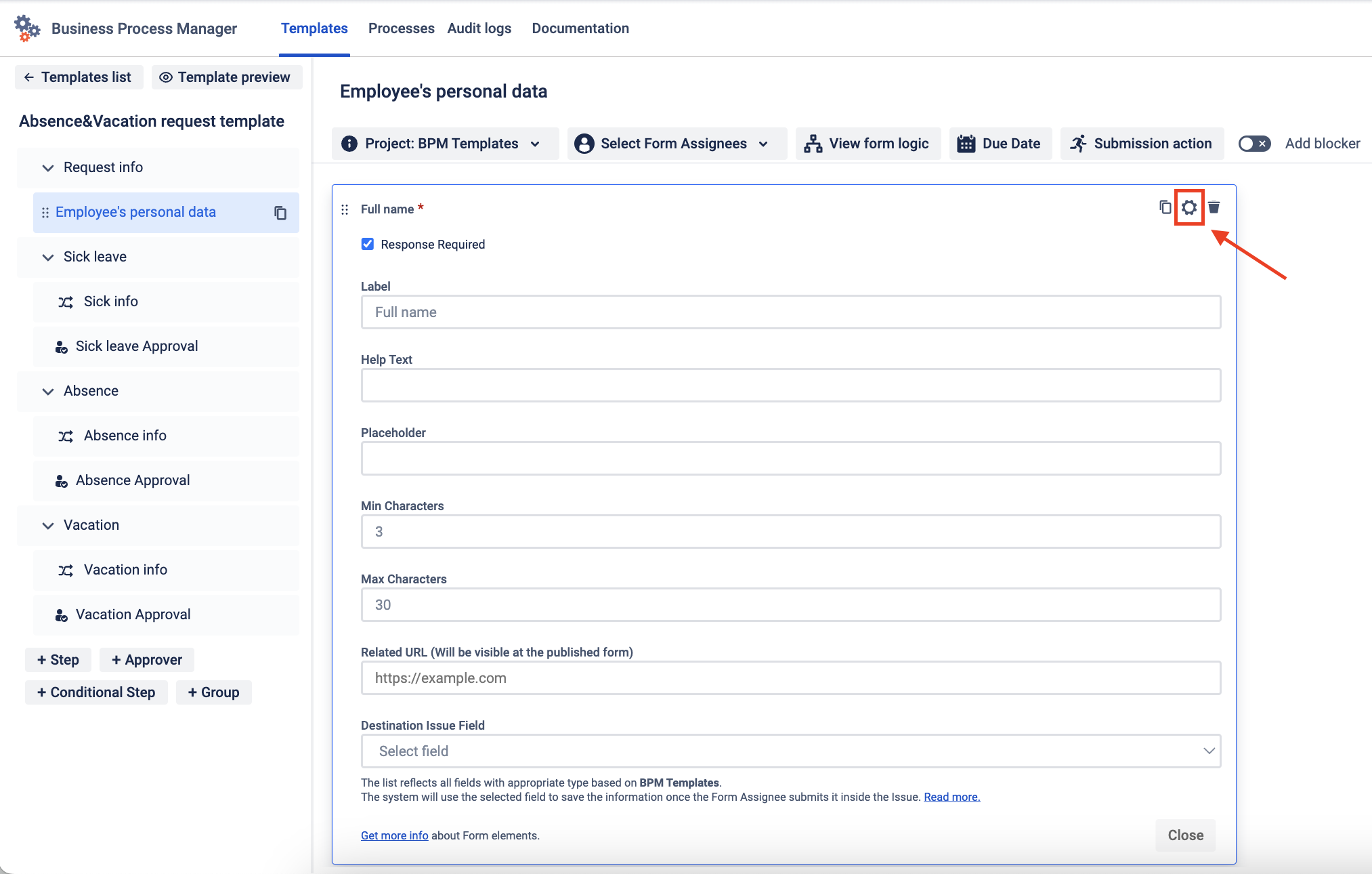
Task: Click the field settings gear icon
Action: point(1188,207)
